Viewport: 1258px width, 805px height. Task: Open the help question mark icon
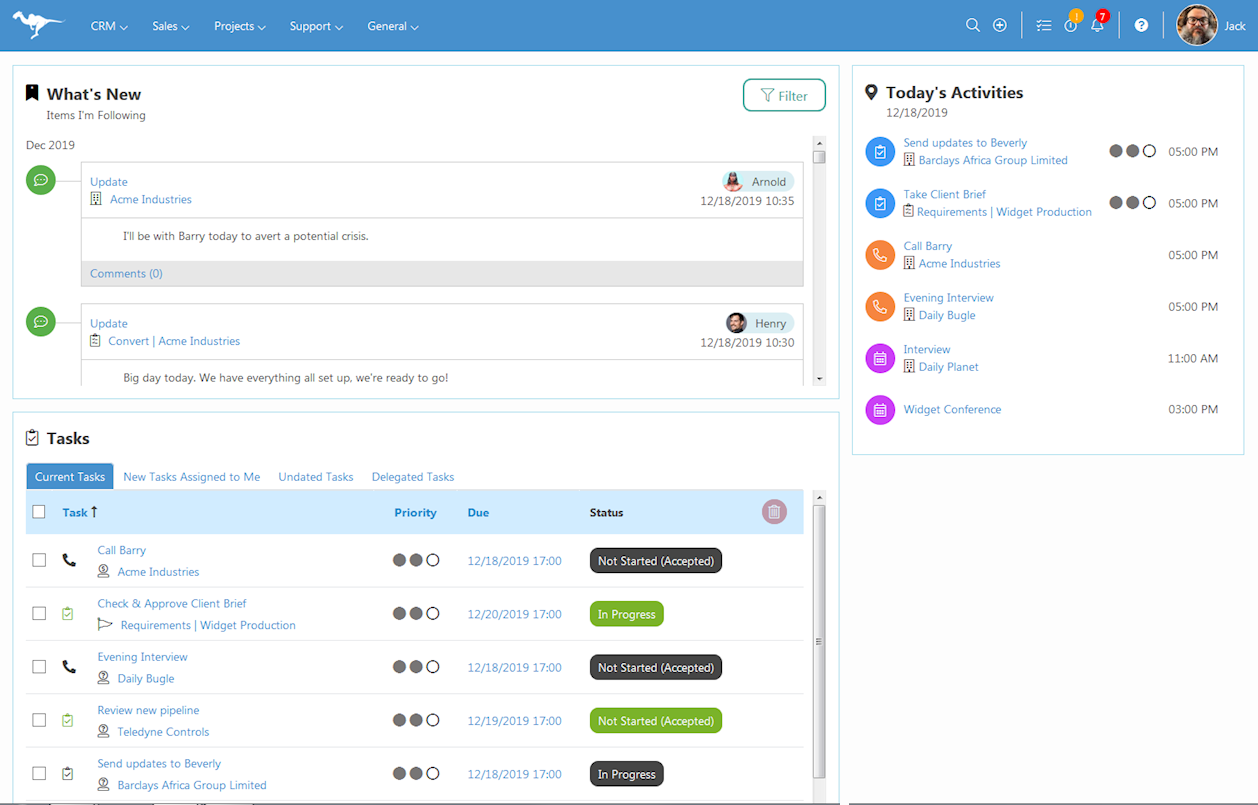pos(1141,26)
